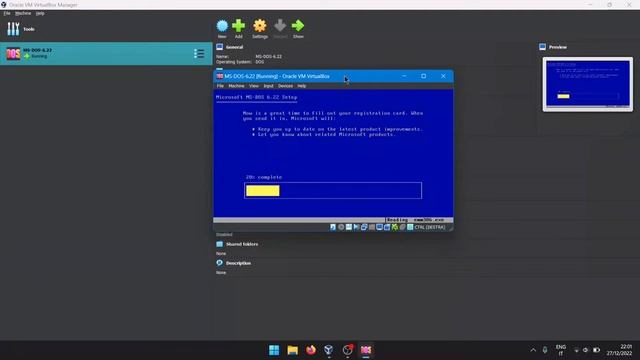The image size is (640, 360).
Task: Click the audio icon in VM status bar
Action: pos(356,227)
